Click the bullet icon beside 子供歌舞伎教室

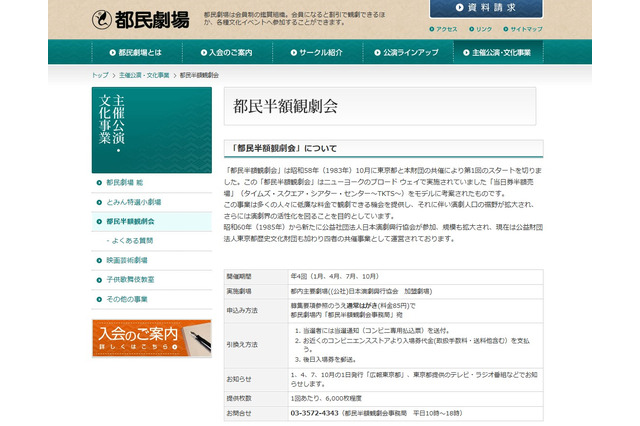pyautogui.click(x=99, y=280)
